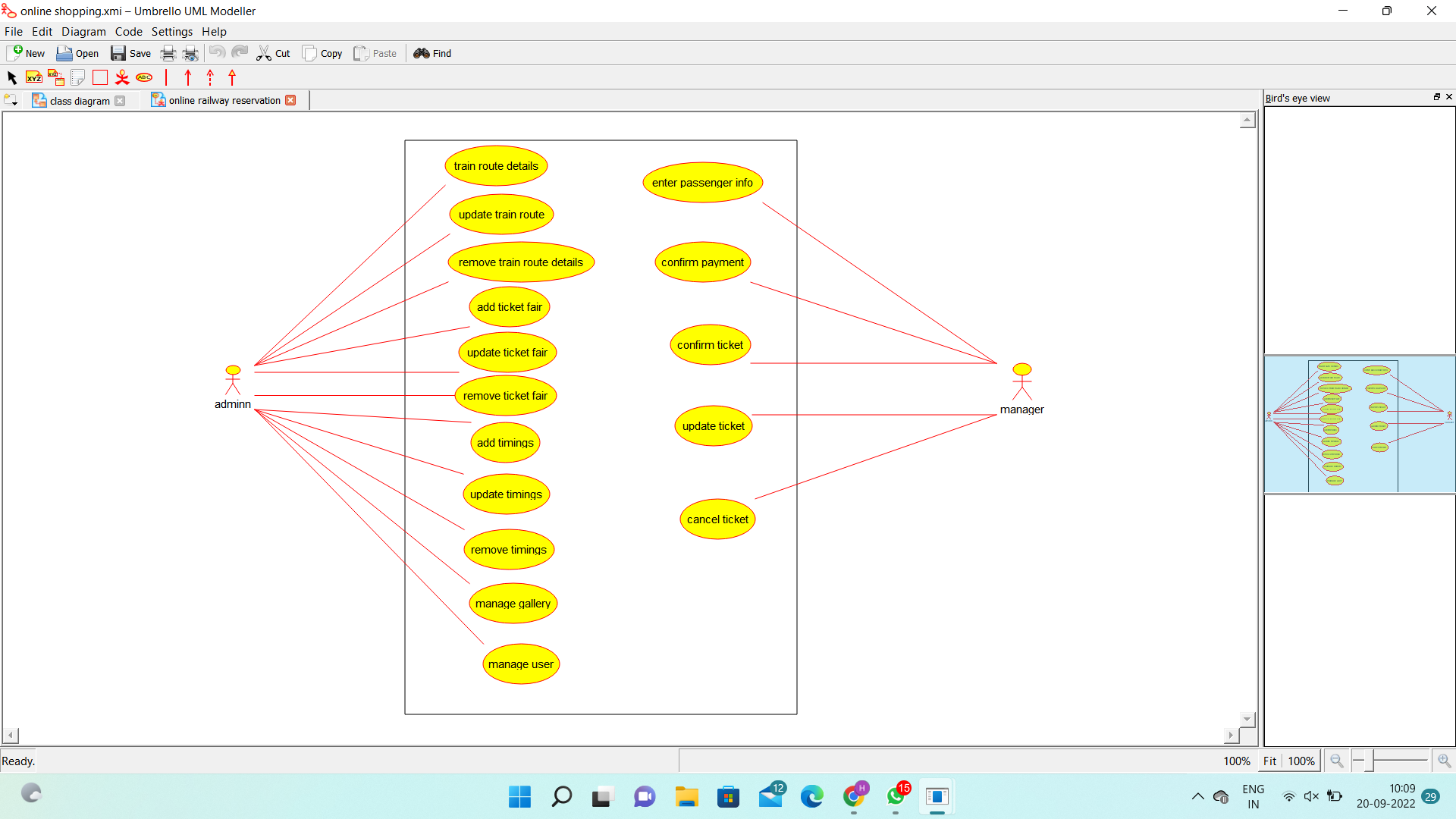Close the online railway reservation tab
Image resolution: width=1456 pixels, height=819 pixels.
point(290,100)
